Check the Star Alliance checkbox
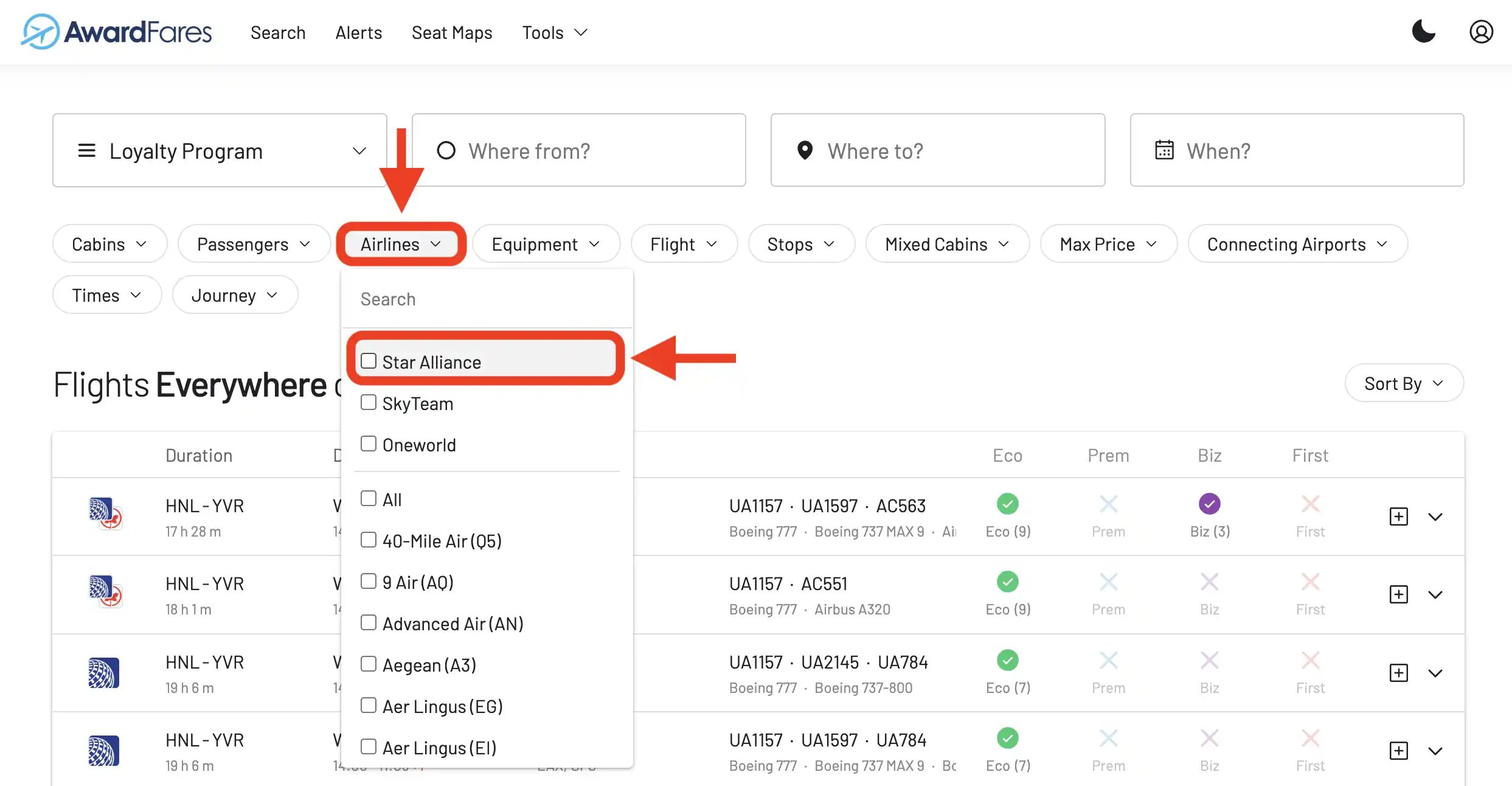 [368, 361]
